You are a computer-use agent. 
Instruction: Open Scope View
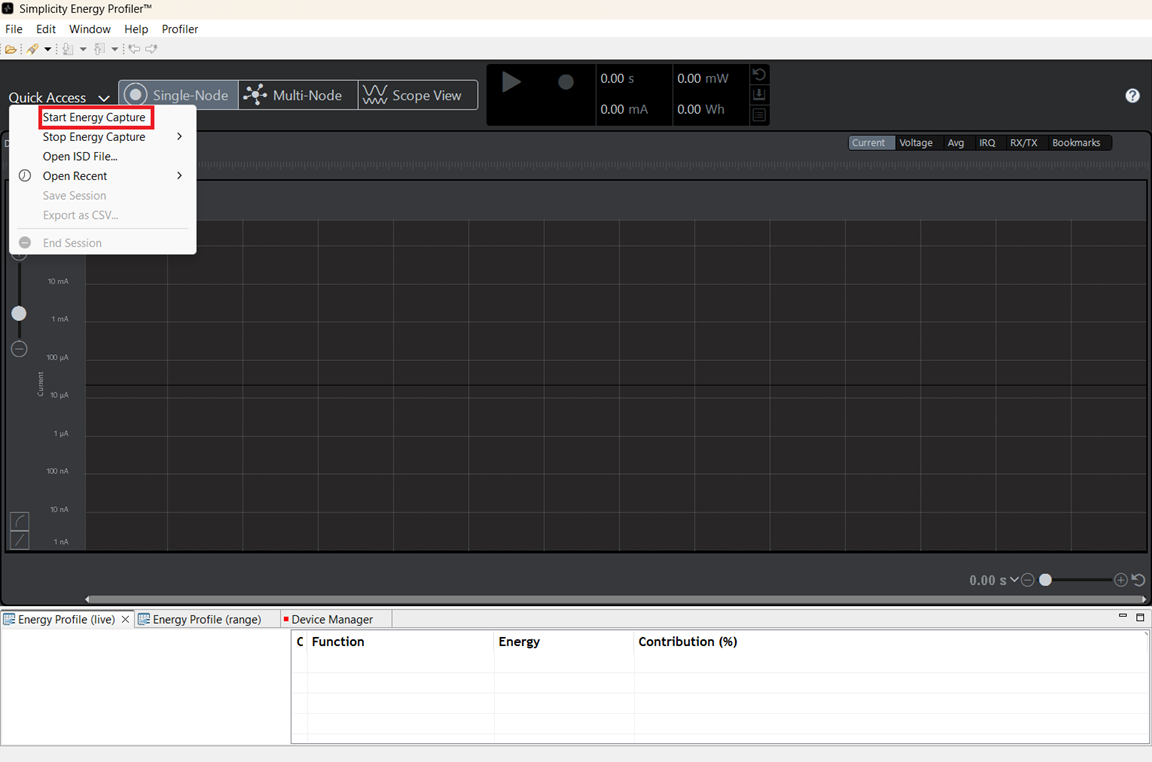[417, 94]
